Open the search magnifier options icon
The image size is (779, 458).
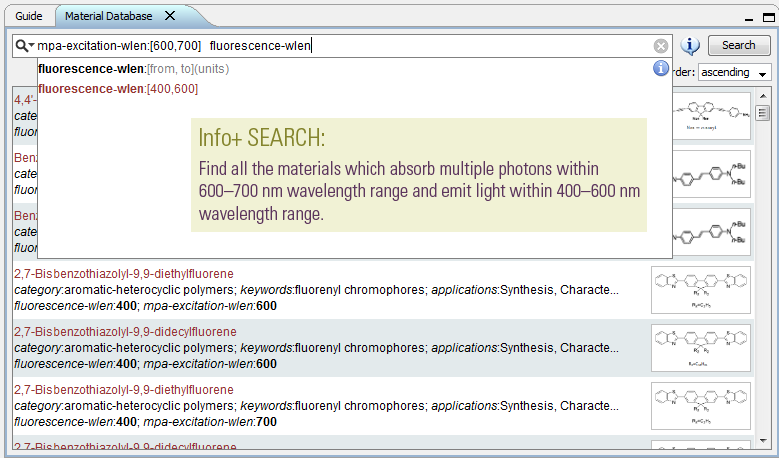click(24, 46)
